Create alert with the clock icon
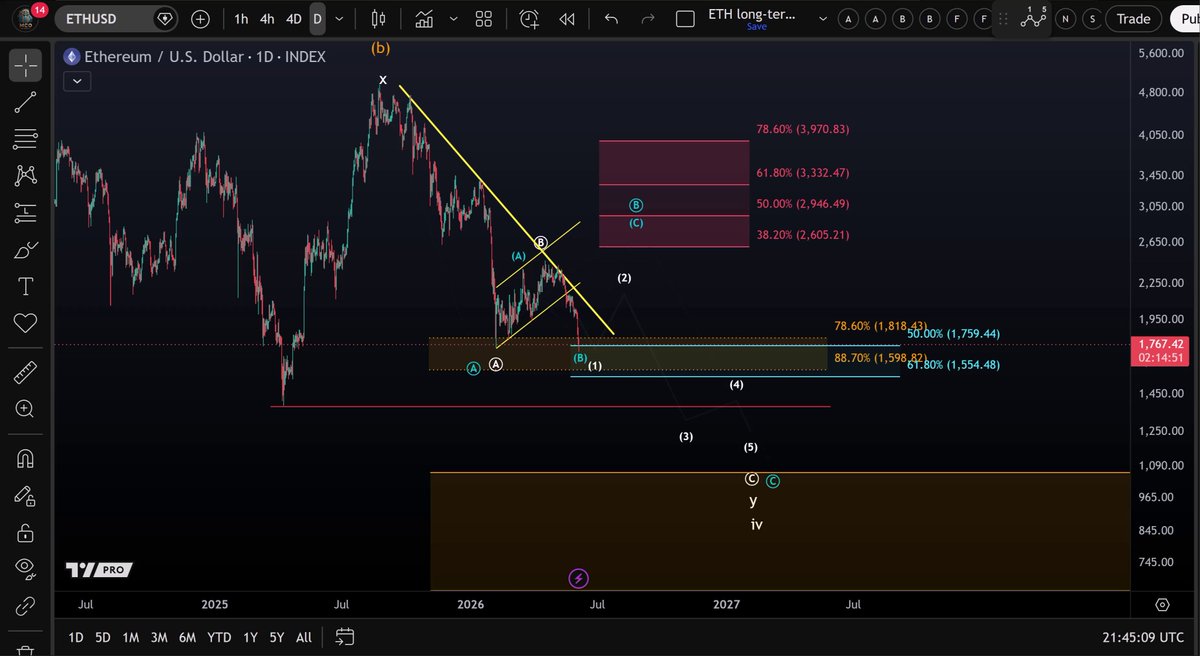 (529, 18)
